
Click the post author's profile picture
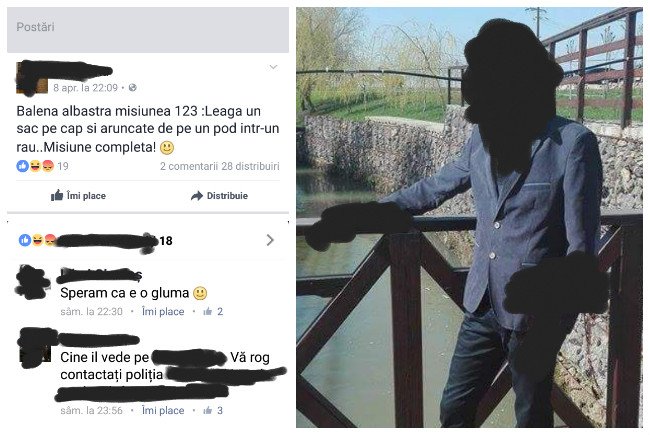point(32,79)
